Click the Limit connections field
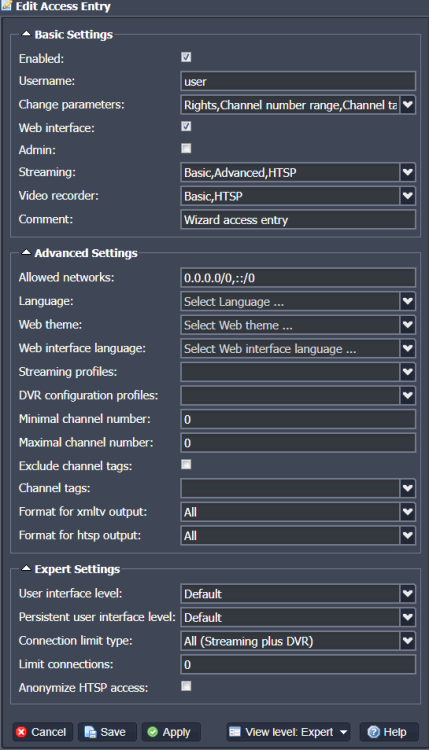 [298, 664]
